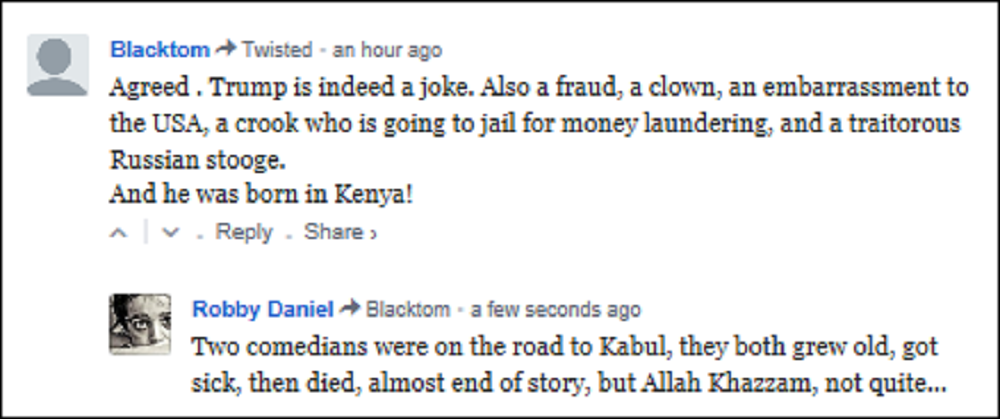This screenshot has height=419, width=1000.
Task: Visit Robby Daniel's profile name
Action: coord(263,309)
